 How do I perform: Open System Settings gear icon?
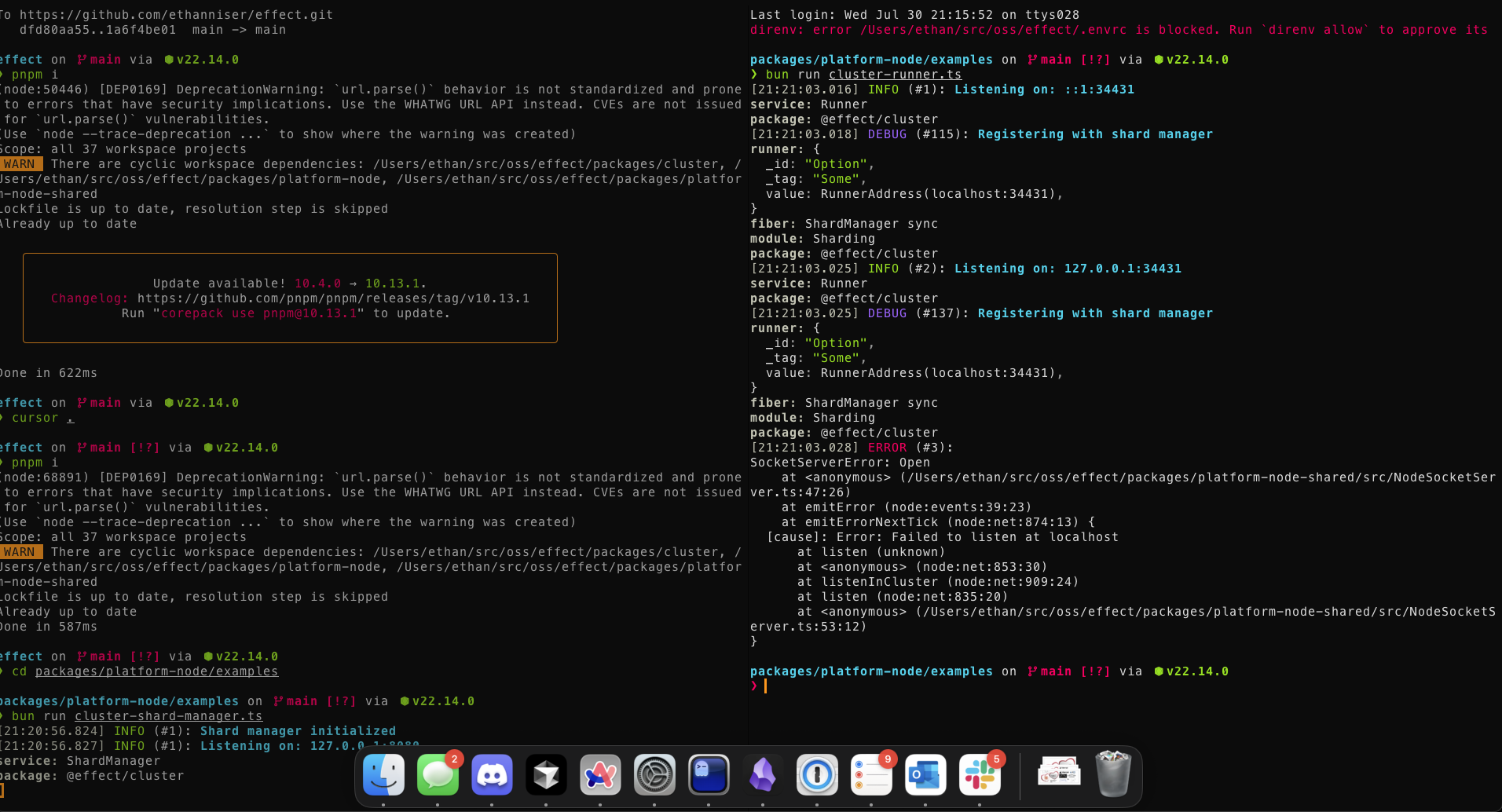pyautogui.click(x=654, y=775)
